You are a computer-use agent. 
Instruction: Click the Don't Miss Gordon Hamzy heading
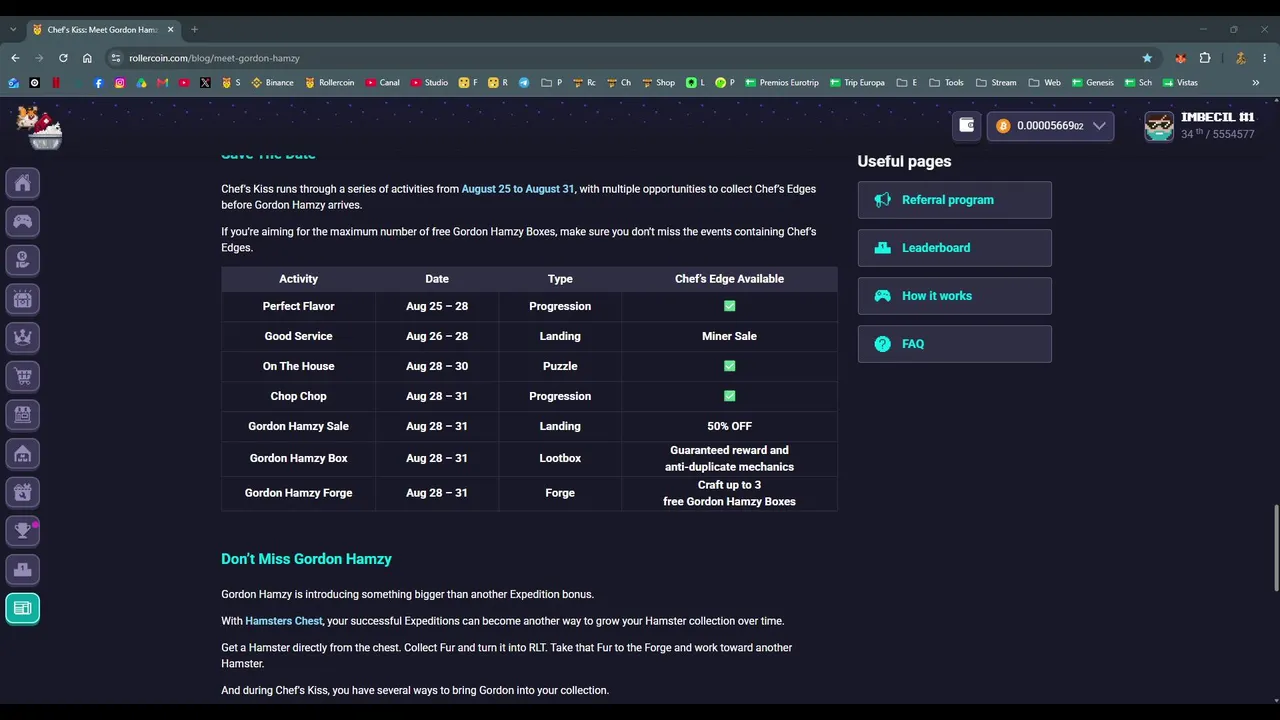coord(306,559)
